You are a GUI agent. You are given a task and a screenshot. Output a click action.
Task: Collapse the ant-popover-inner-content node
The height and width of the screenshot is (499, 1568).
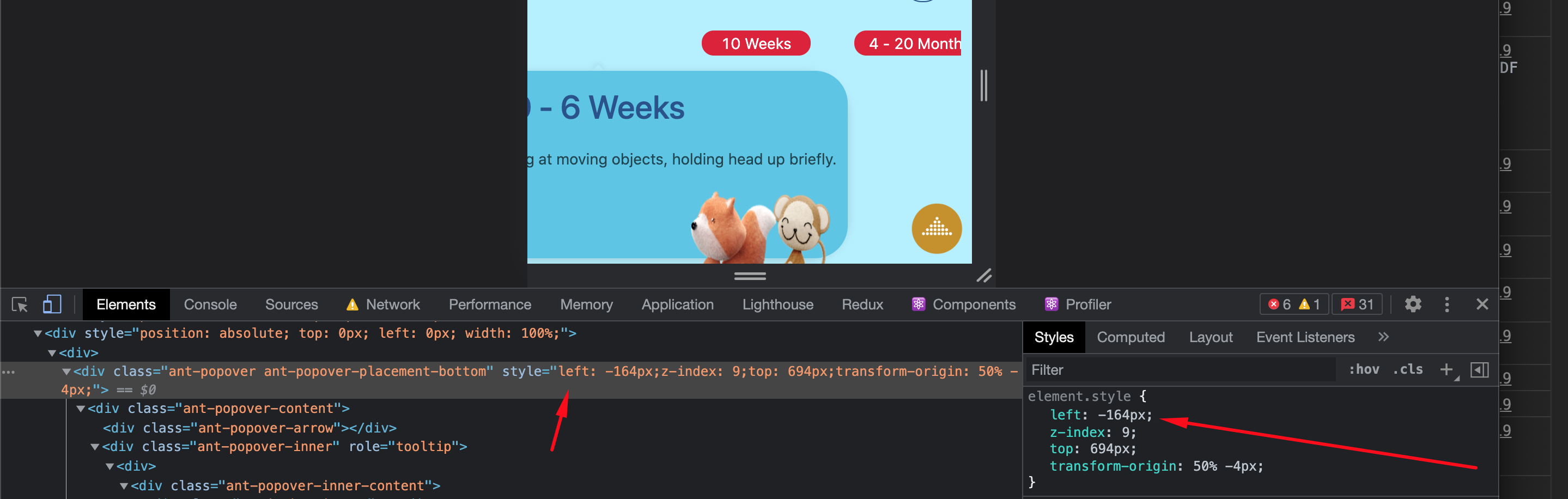[124, 485]
